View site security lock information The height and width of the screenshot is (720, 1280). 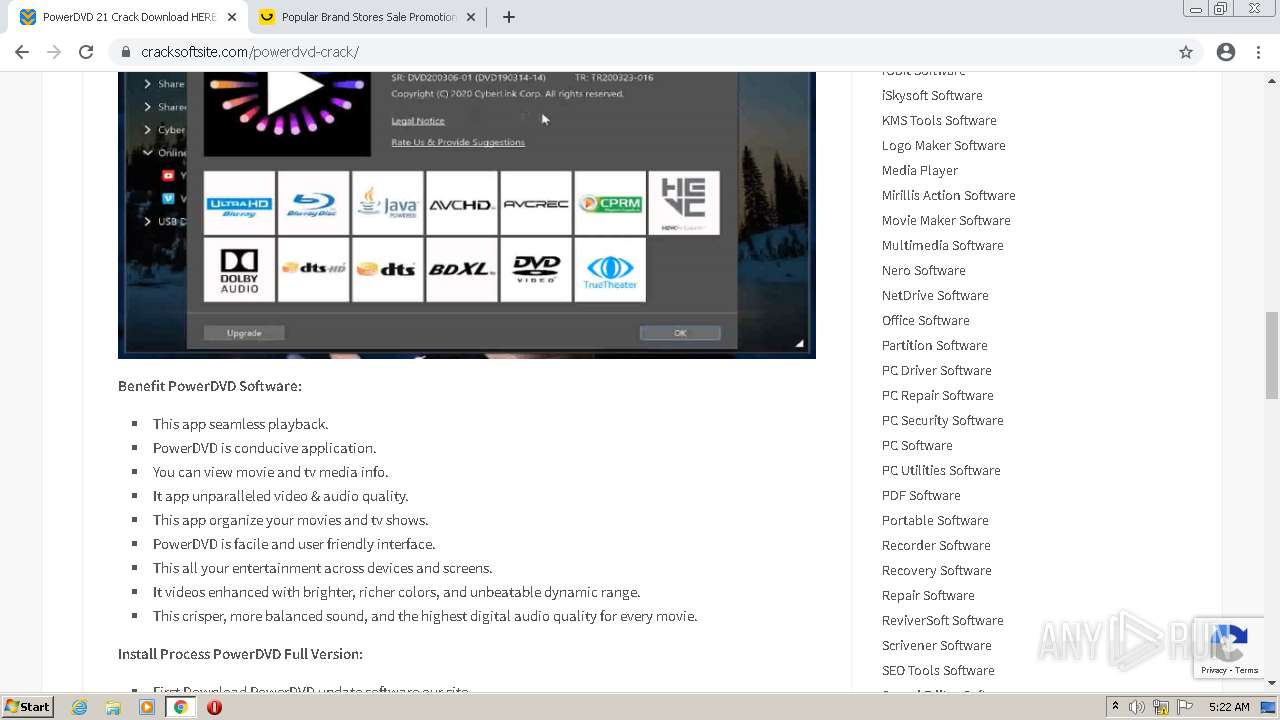pyautogui.click(x=125, y=52)
